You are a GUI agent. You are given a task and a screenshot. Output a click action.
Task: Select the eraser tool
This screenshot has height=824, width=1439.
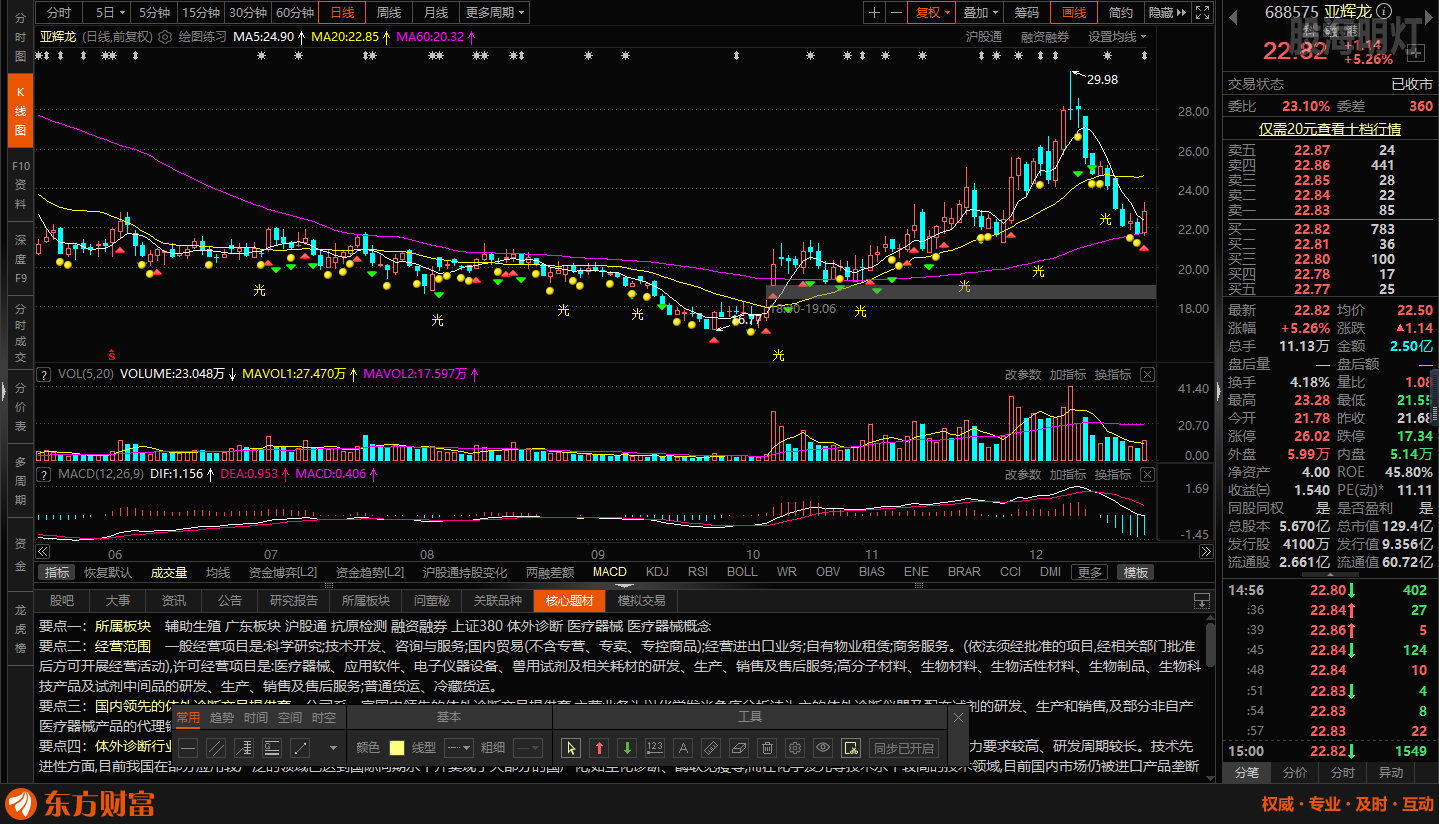738,747
